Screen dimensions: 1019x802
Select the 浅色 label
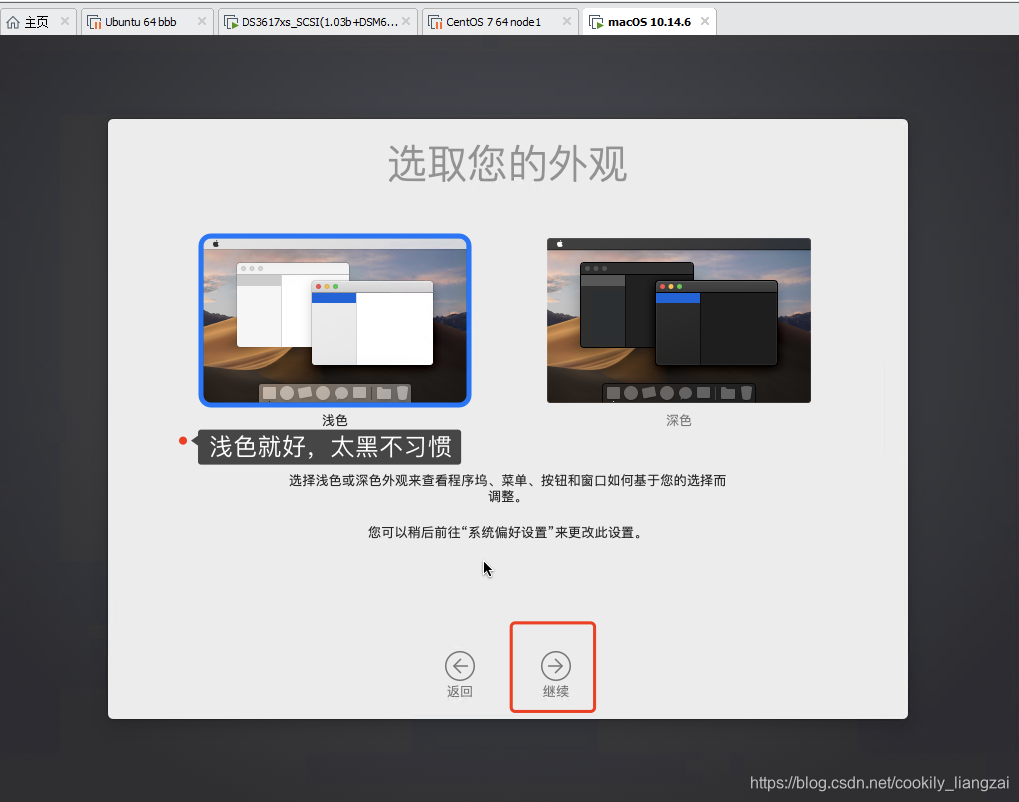335,420
